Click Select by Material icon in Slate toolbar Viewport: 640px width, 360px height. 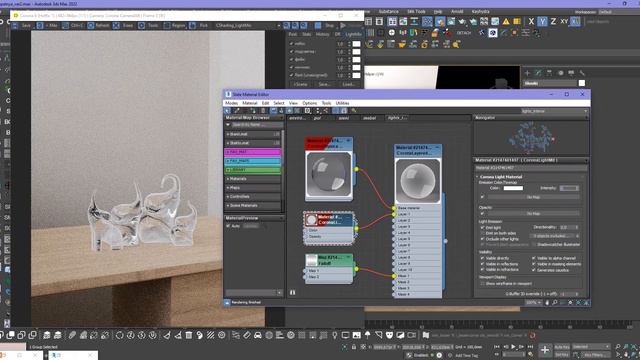(x=353, y=111)
